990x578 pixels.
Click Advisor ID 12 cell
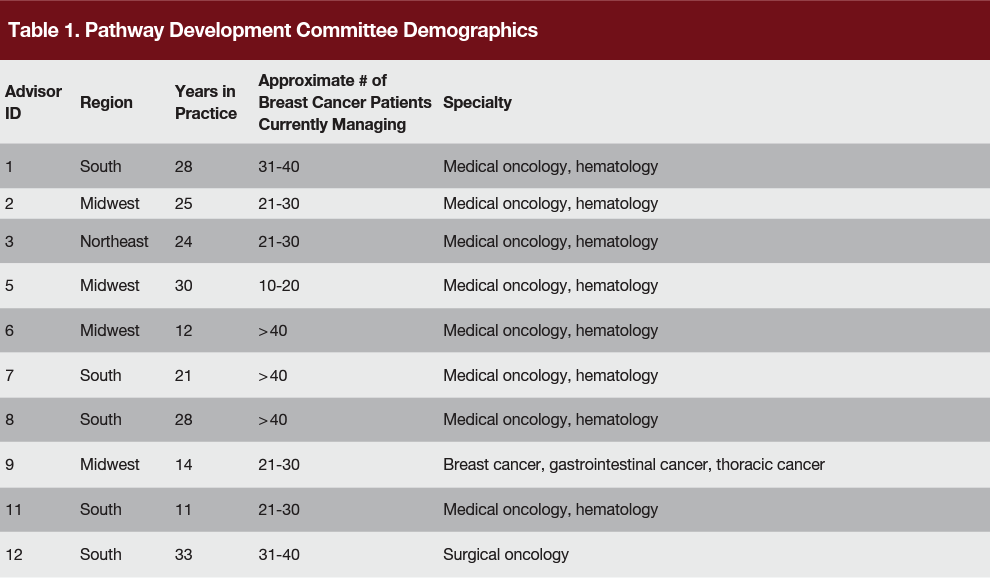click(x=13, y=554)
